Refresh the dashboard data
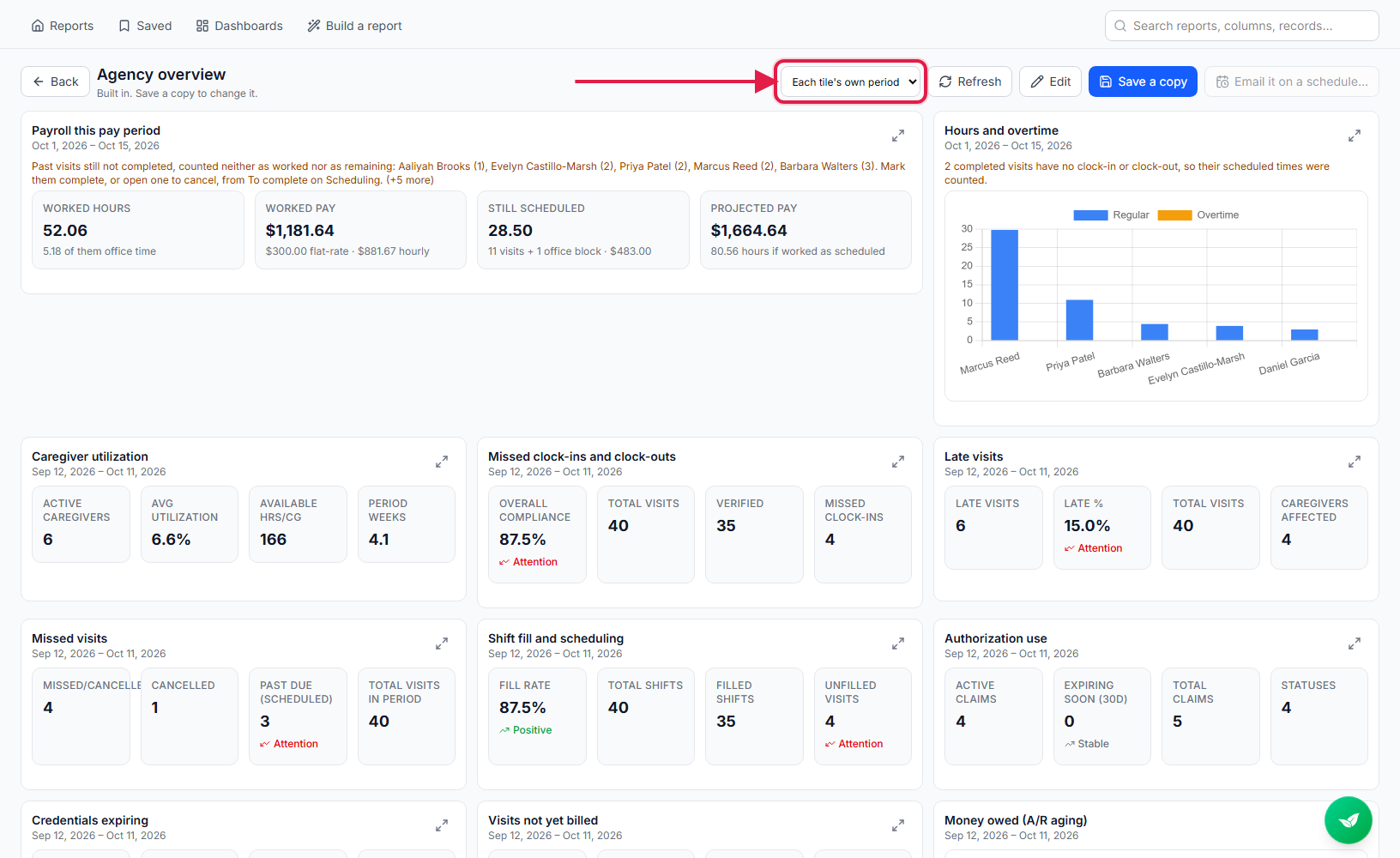The width and height of the screenshot is (1400, 858). (970, 82)
